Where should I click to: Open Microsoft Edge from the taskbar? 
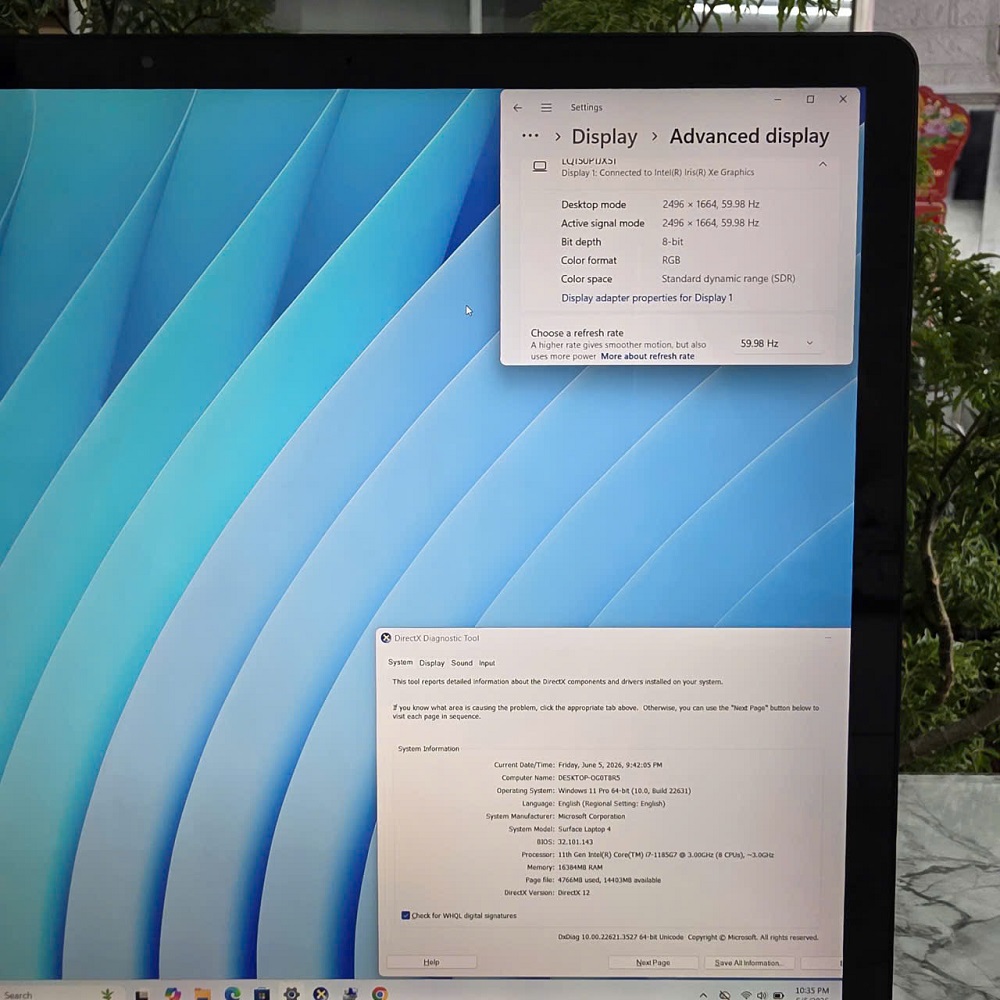click(232, 994)
